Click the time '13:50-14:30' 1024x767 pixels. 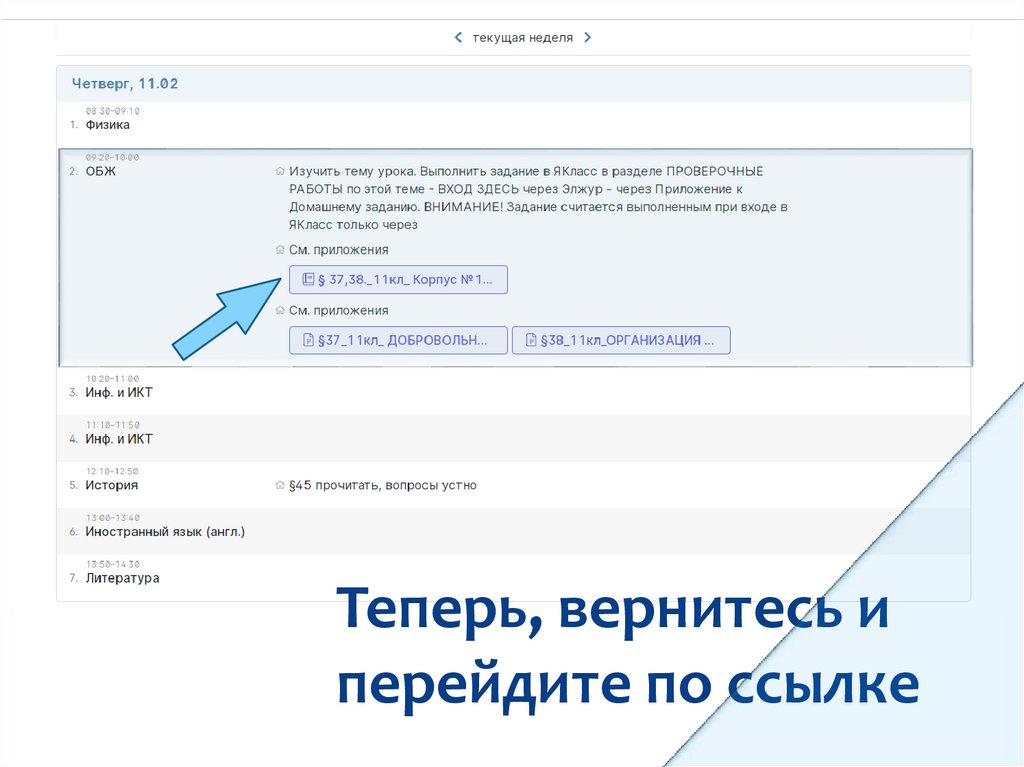point(112,564)
